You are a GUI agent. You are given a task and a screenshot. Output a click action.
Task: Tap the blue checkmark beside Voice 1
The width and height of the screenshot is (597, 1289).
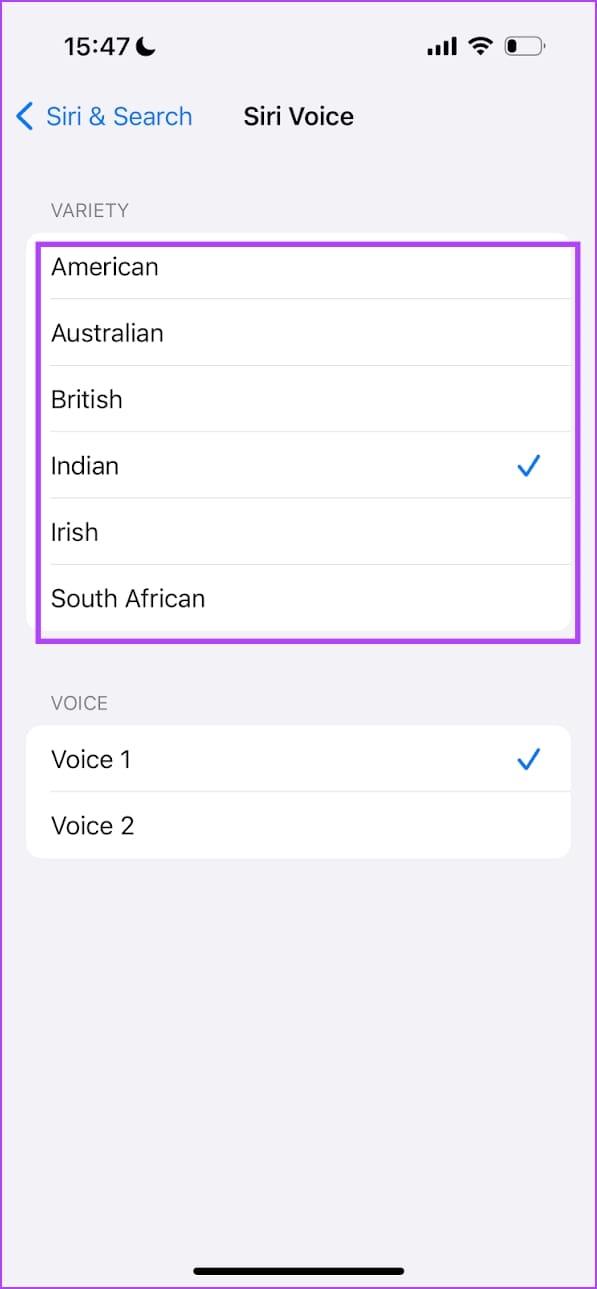pyautogui.click(x=528, y=759)
